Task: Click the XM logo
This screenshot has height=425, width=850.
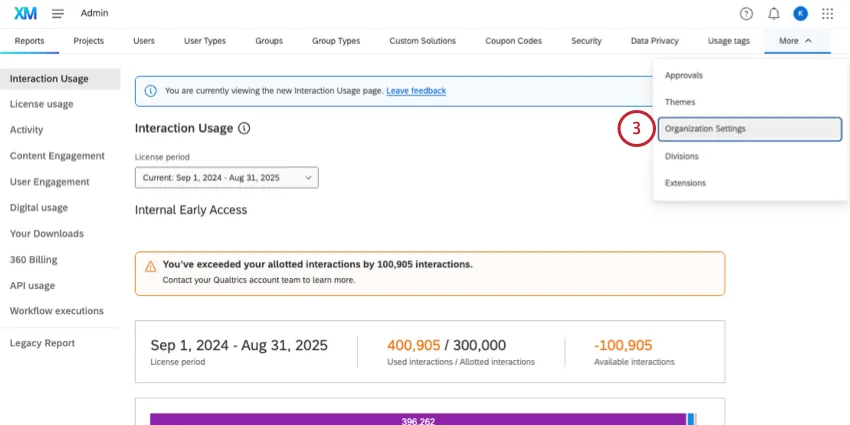Action: click(27, 13)
